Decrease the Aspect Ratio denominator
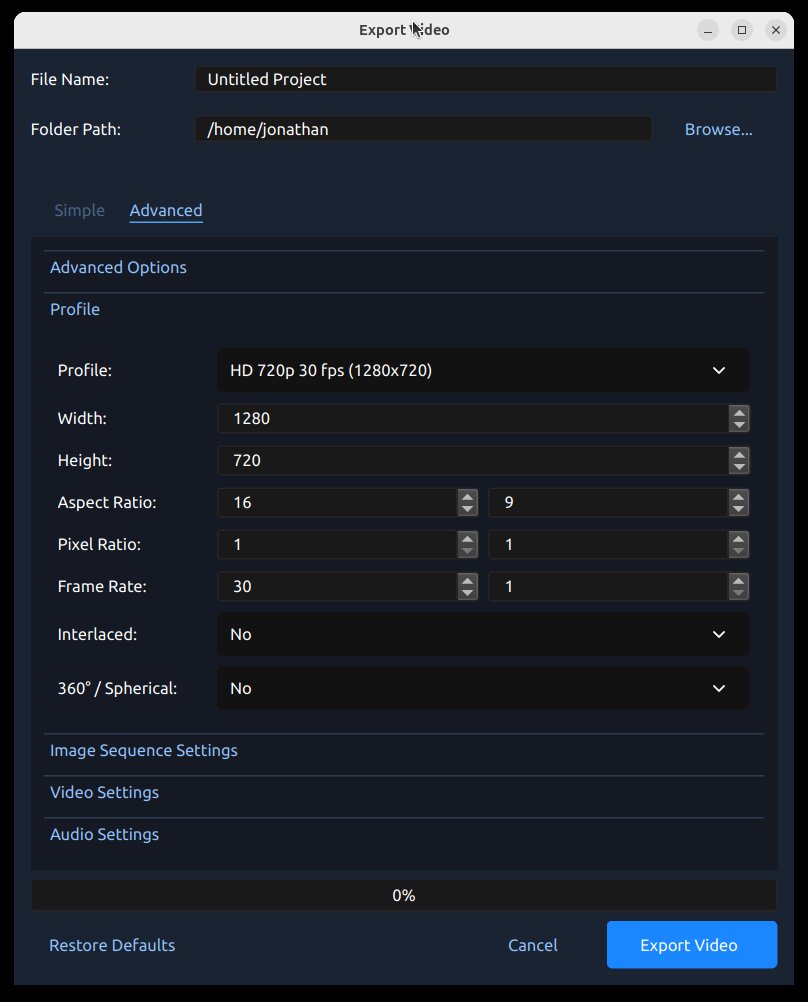 pyautogui.click(x=739, y=508)
